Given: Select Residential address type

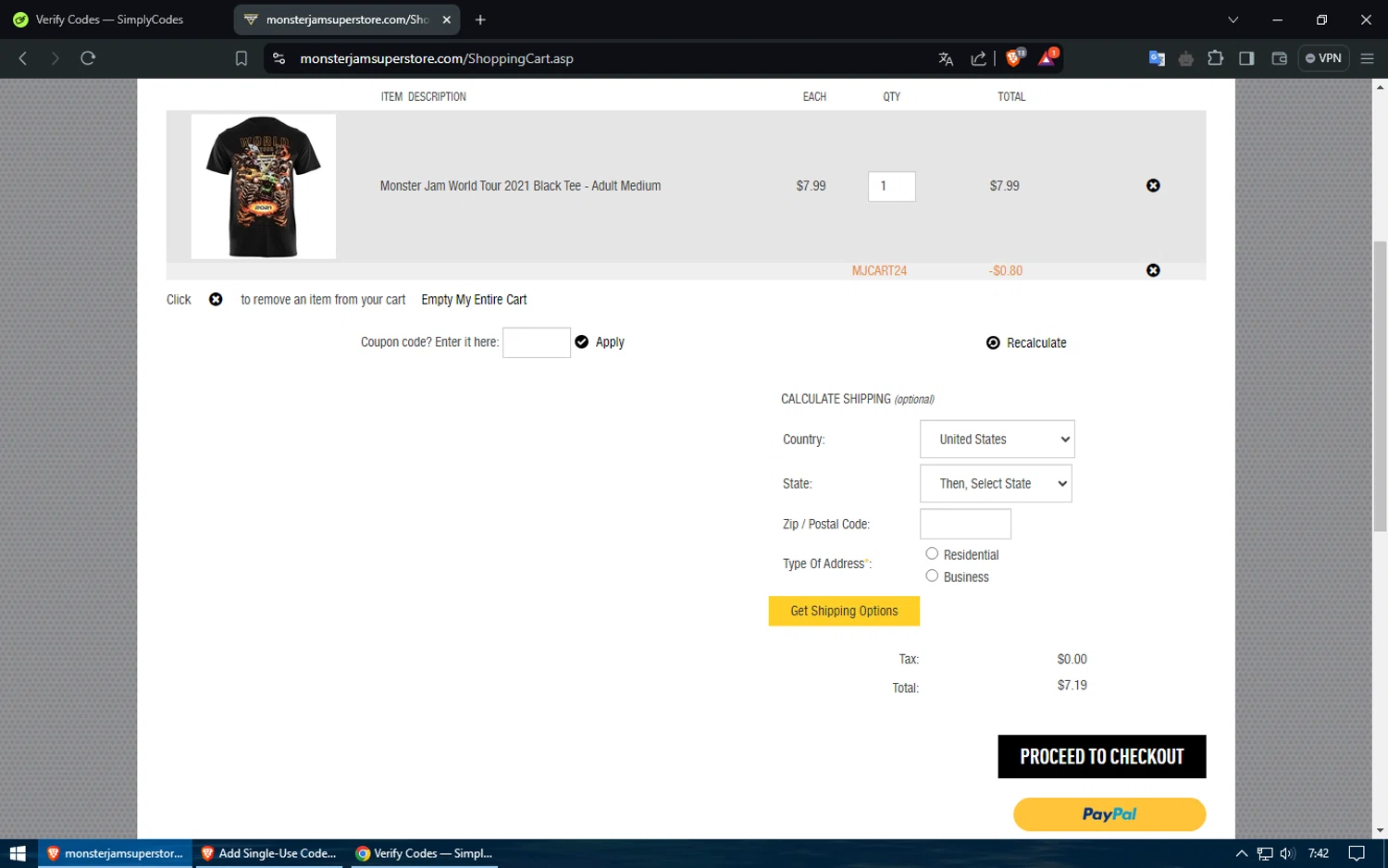Looking at the screenshot, I should click(932, 553).
